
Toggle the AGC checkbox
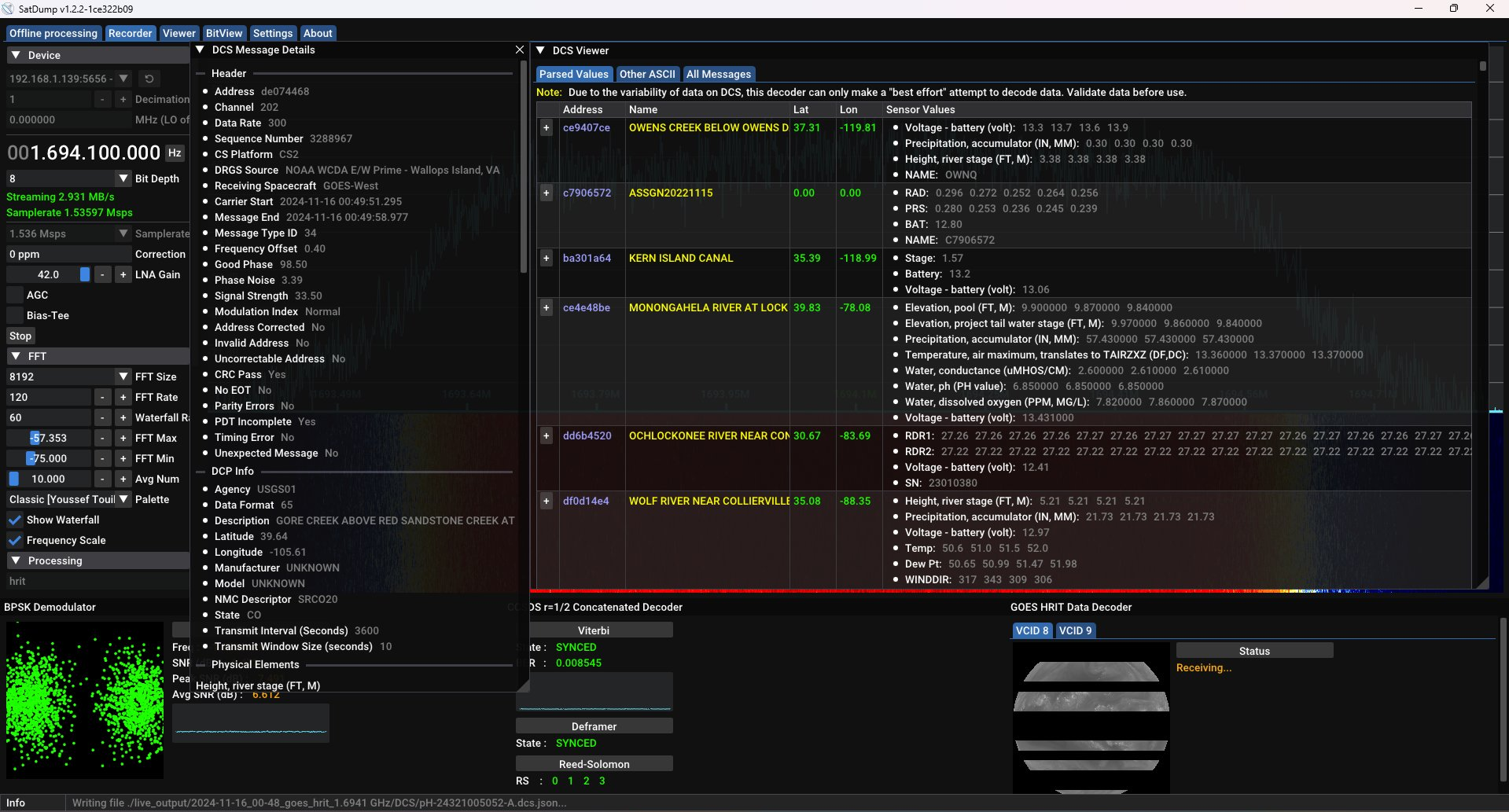pyautogui.click(x=14, y=295)
